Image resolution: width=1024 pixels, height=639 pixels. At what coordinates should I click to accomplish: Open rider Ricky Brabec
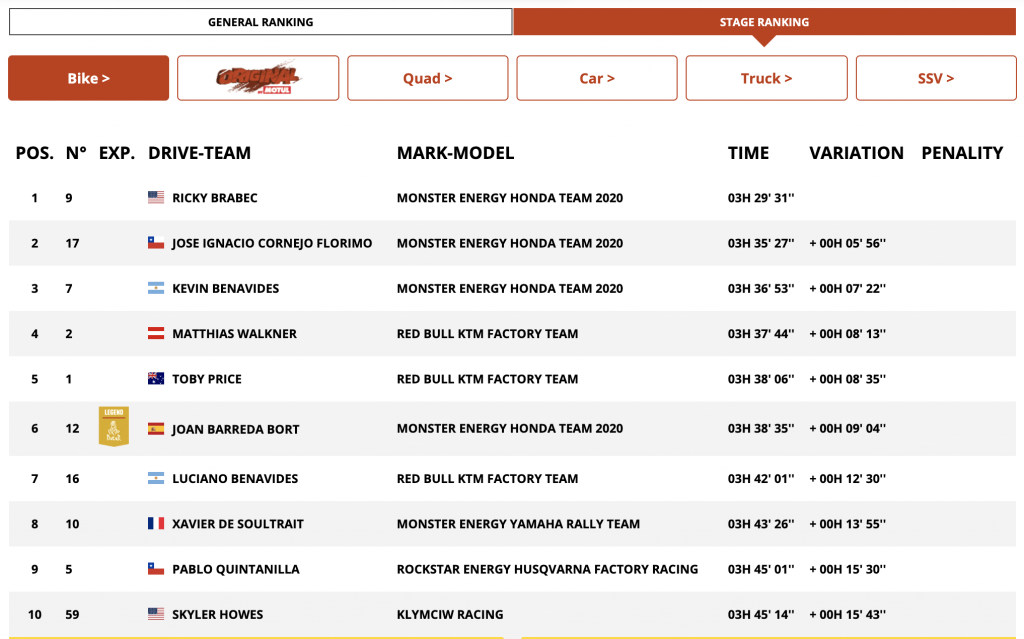pos(215,198)
